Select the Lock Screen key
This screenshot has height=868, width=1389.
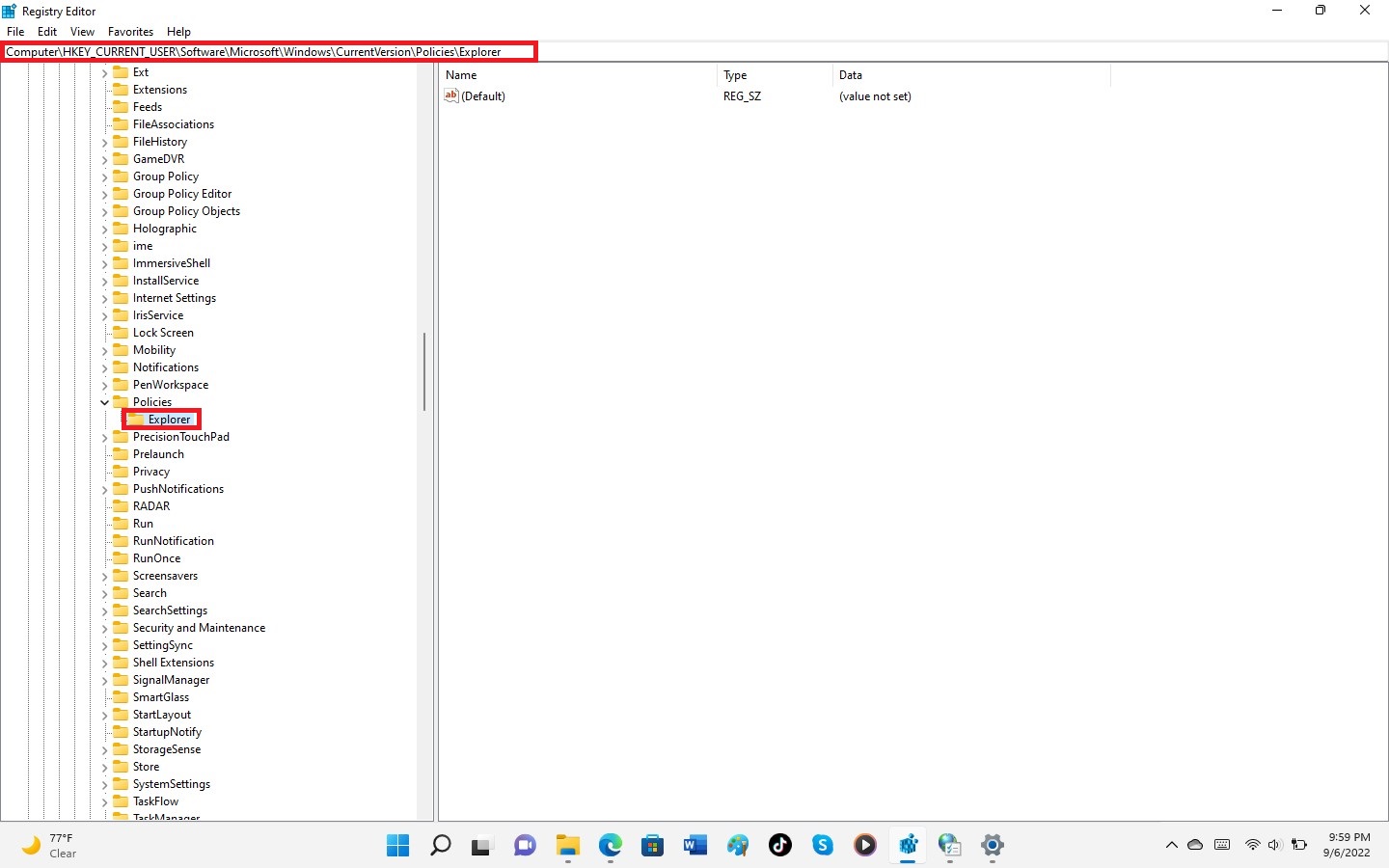tap(163, 333)
